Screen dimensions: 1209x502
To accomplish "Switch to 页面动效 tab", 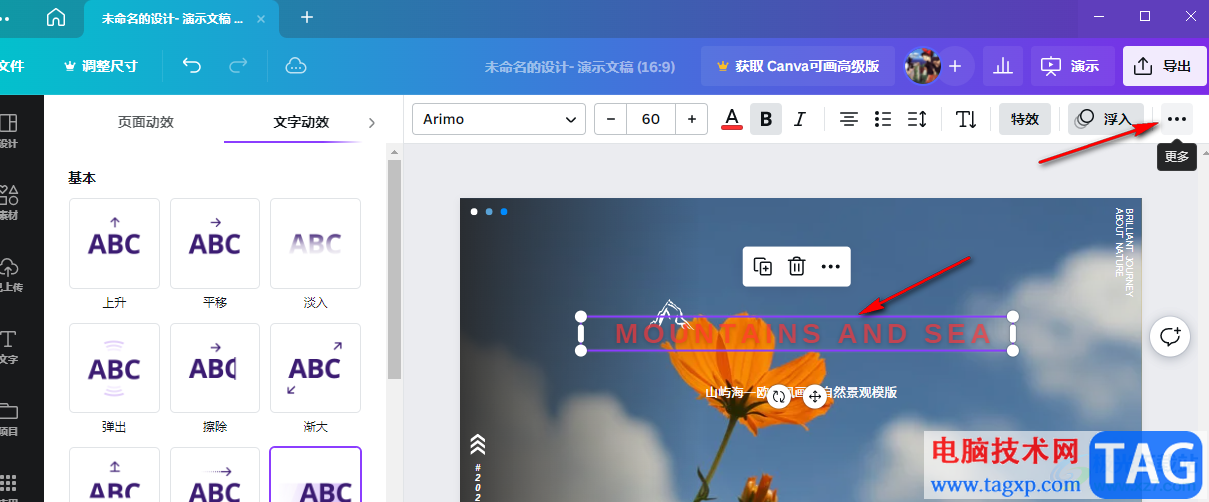I will 146,122.
